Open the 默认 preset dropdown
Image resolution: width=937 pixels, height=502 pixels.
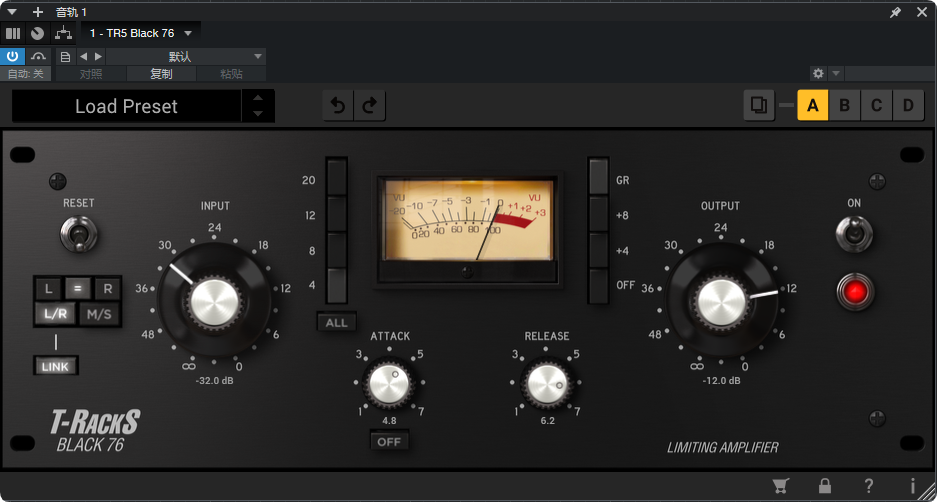[186, 57]
